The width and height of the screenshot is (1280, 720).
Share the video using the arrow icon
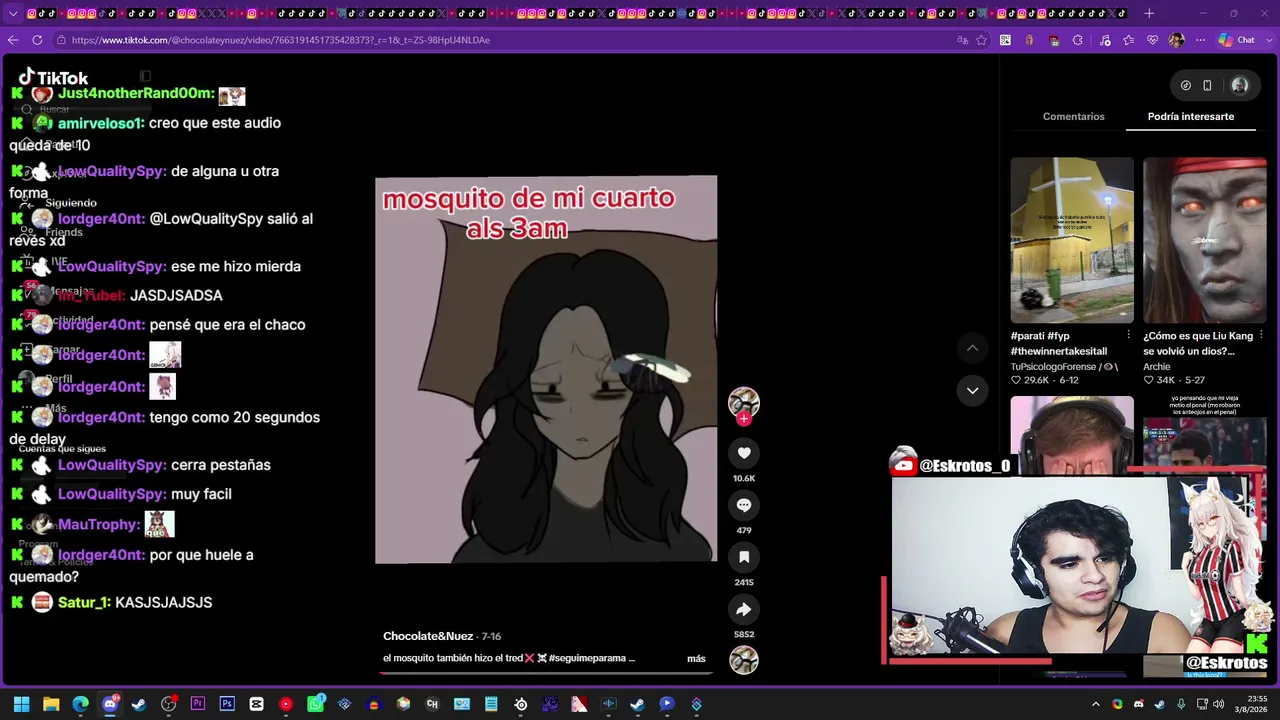click(744, 609)
